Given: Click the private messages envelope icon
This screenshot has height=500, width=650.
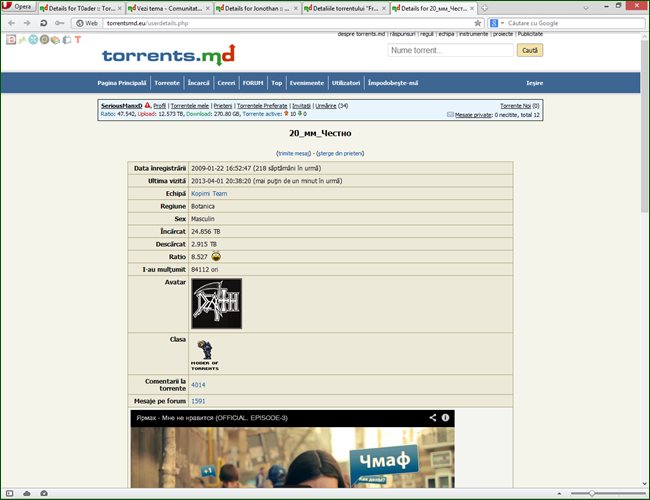Looking at the screenshot, I should 450,115.
